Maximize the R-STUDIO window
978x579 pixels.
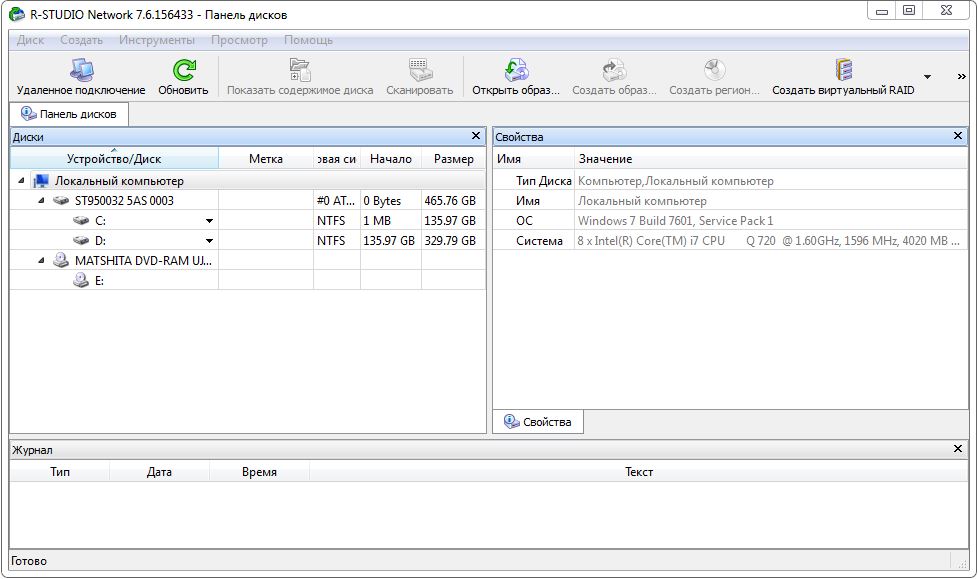[909, 11]
